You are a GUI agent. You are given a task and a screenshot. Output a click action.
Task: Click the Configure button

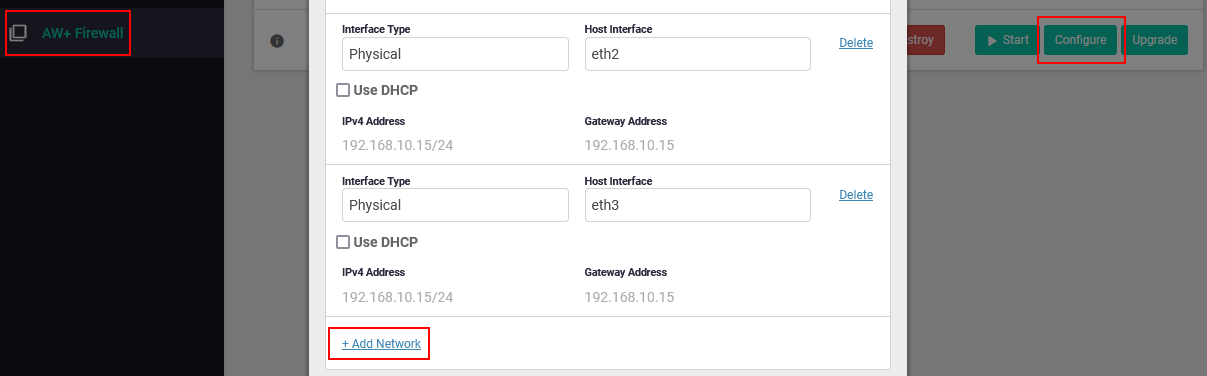click(1080, 40)
